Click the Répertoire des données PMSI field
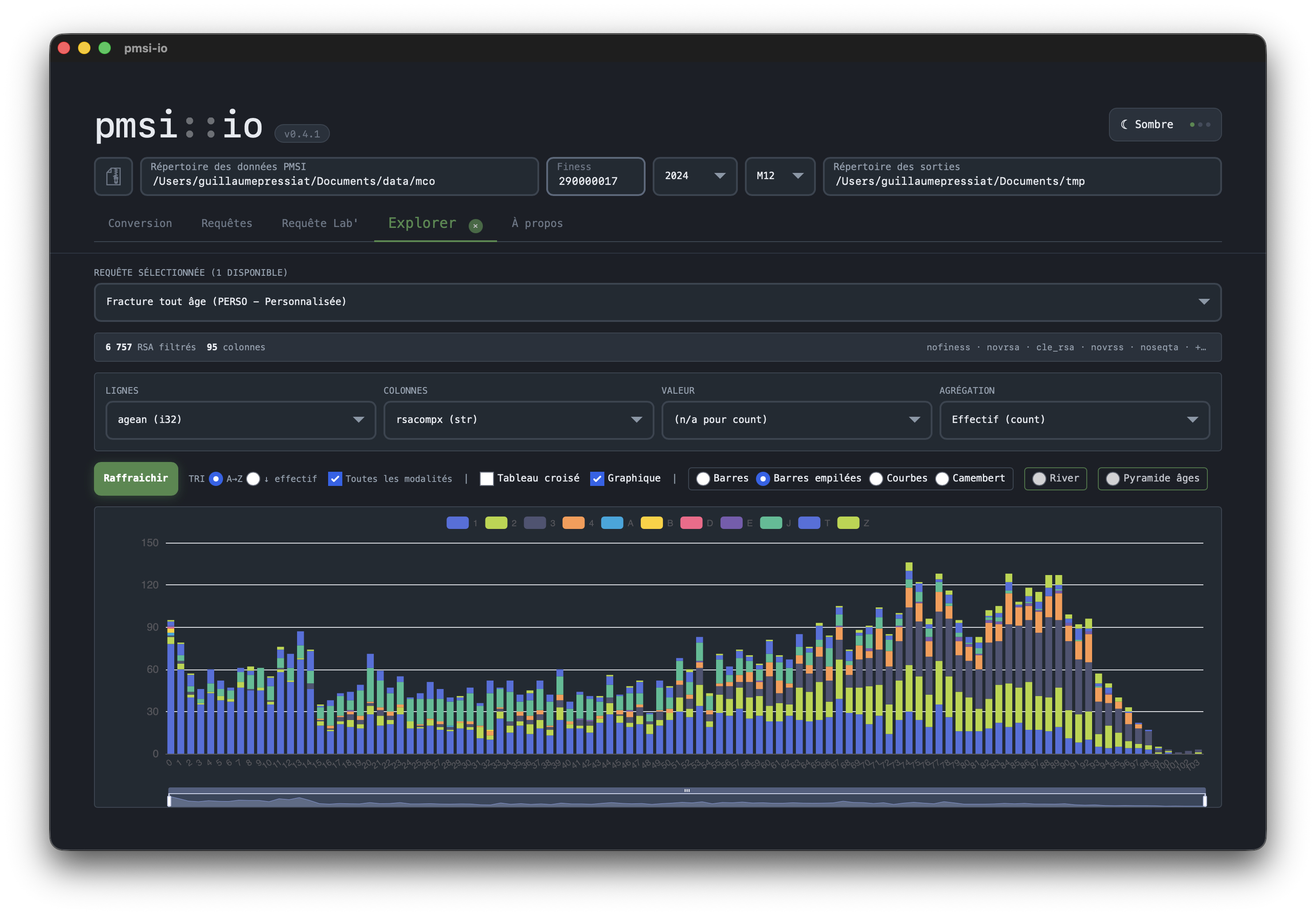1316x916 pixels. pyautogui.click(x=339, y=176)
